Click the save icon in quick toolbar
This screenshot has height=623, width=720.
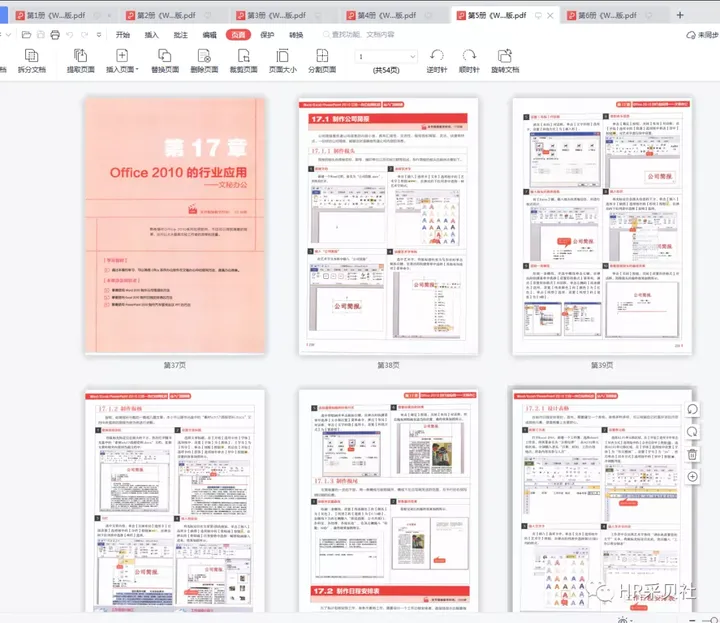pyautogui.click(x=41, y=35)
